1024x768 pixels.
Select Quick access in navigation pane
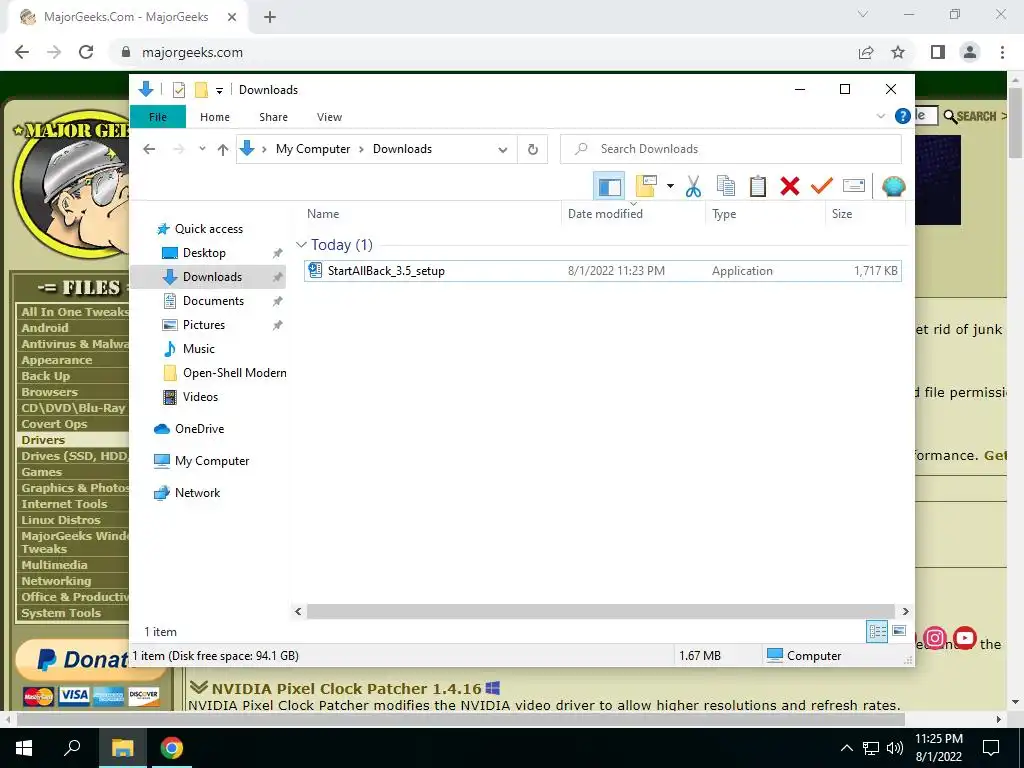pyautogui.click(x=208, y=229)
